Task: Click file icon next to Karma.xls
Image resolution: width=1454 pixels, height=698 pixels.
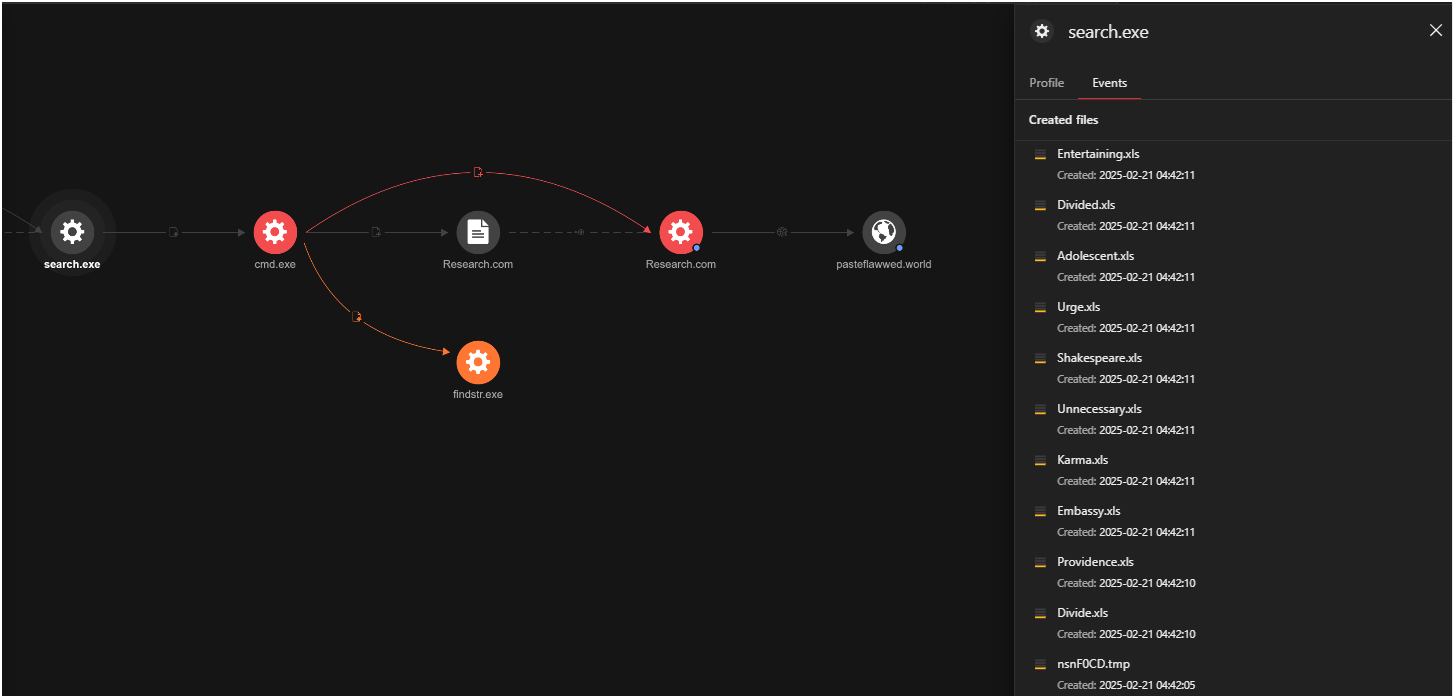Action: coord(1040,461)
